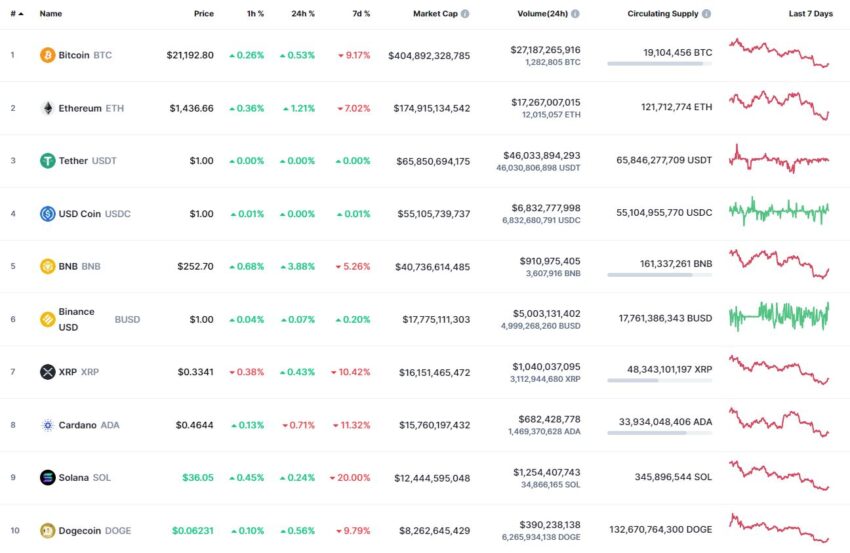850x553 pixels.
Task: Click the BNB yellow logo icon
Action: 48,266
